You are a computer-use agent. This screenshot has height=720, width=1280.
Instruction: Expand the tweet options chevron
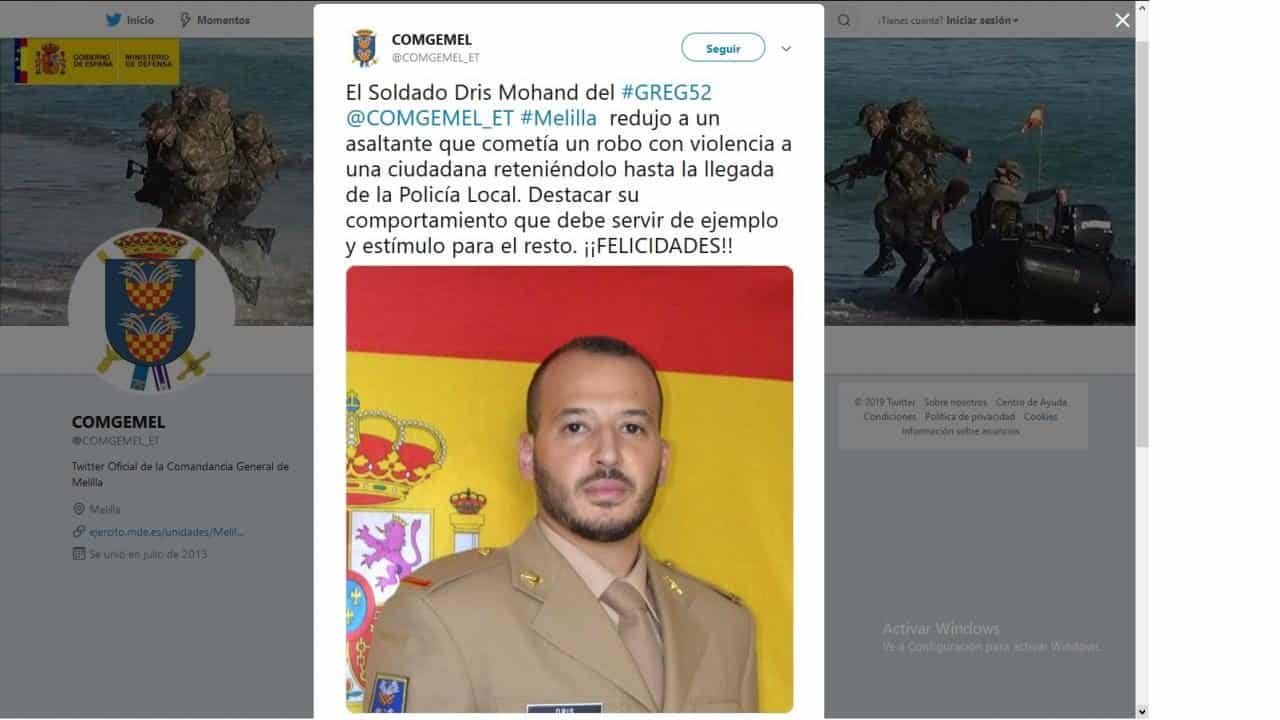pyautogui.click(x=786, y=48)
